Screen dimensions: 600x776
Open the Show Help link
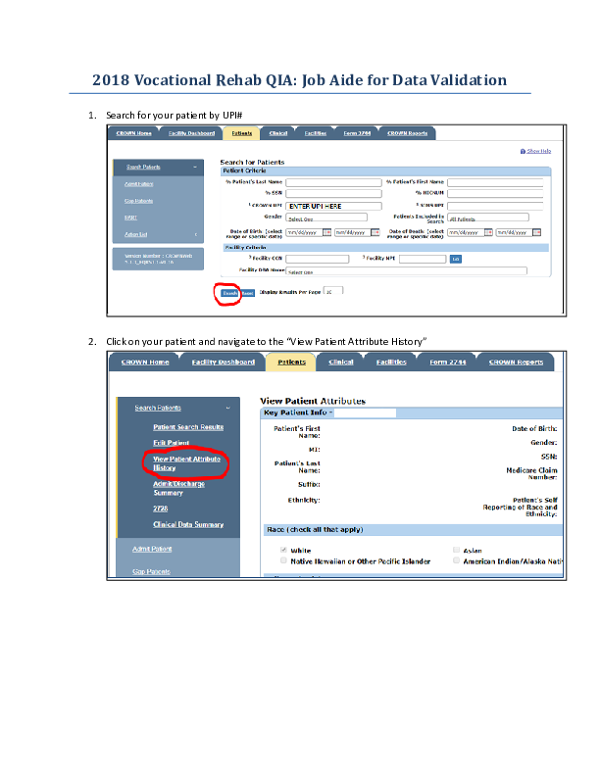[x=539, y=151]
